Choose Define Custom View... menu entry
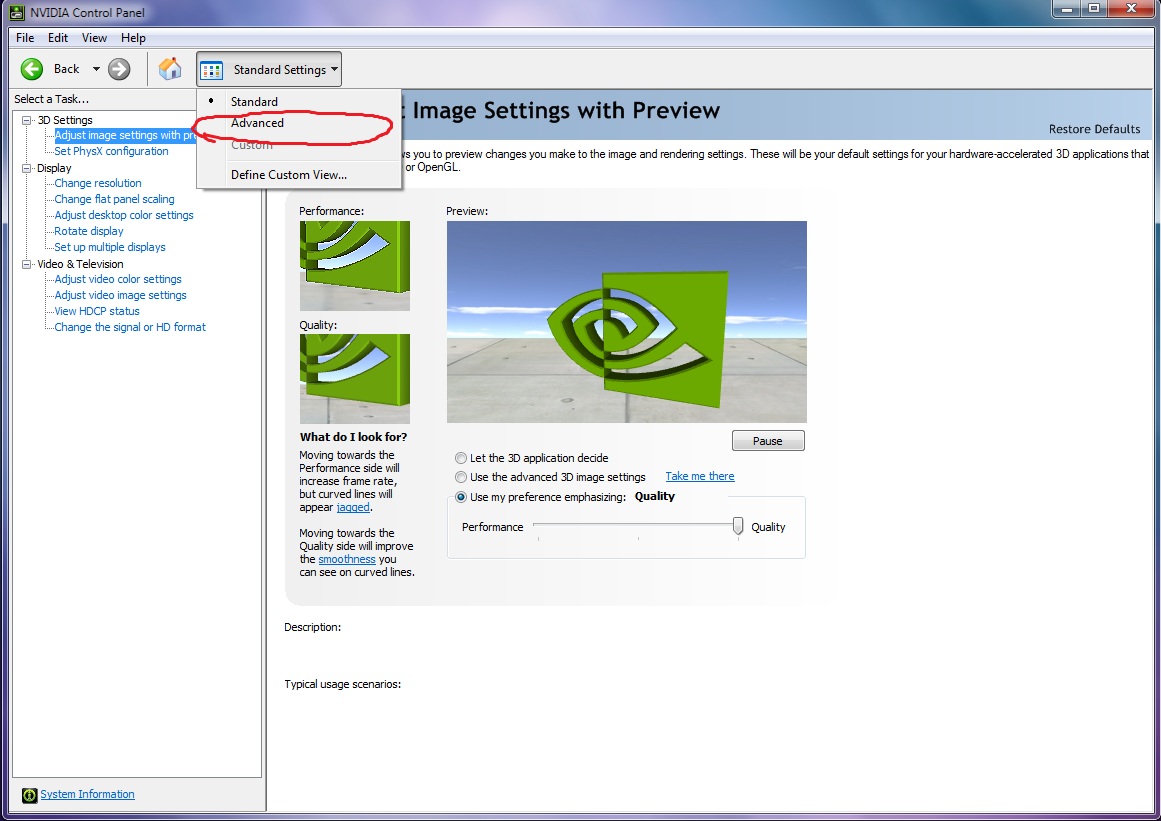1161x821 pixels. (x=289, y=175)
